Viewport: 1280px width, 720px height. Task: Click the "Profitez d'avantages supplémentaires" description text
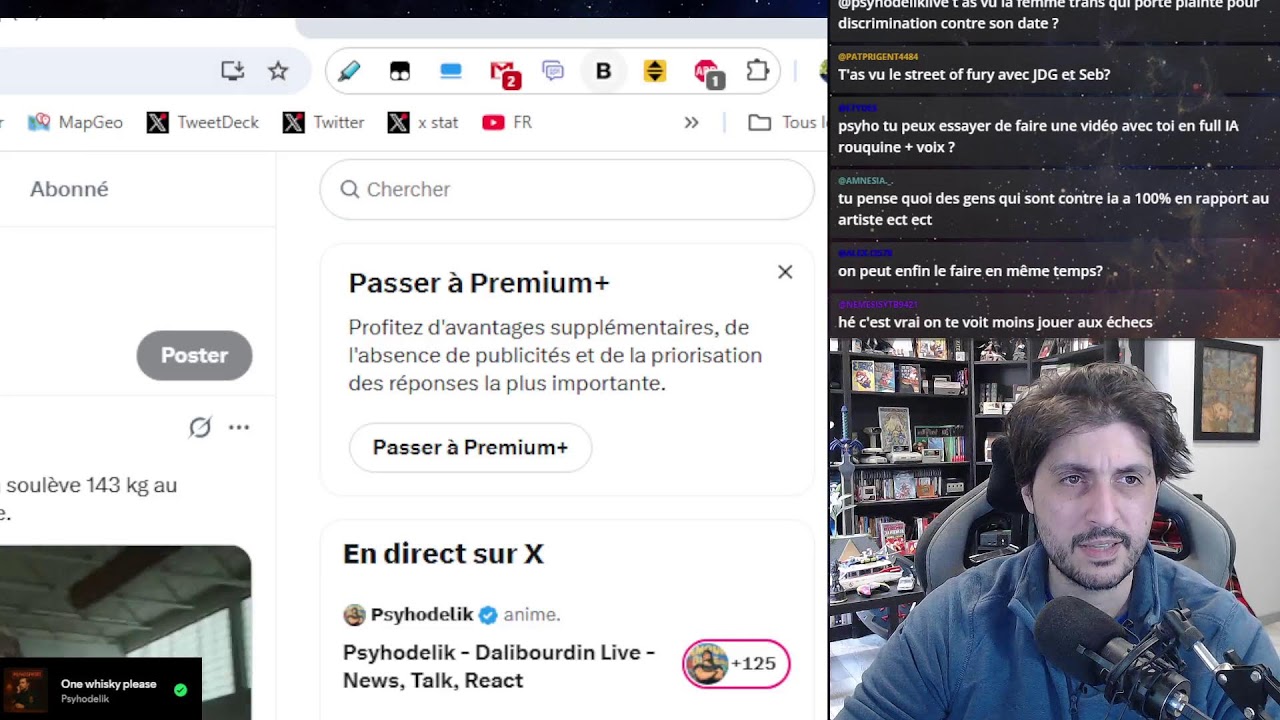coord(555,355)
